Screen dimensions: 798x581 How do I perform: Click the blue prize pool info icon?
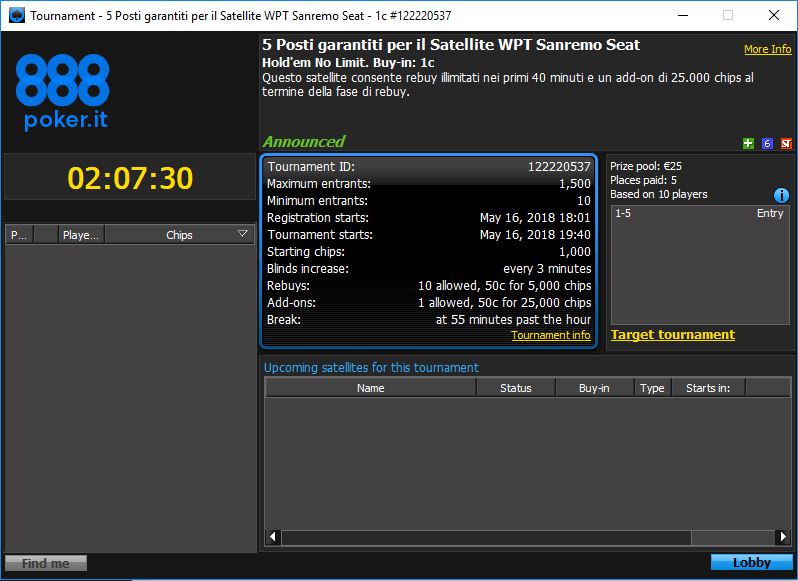tap(781, 195)
